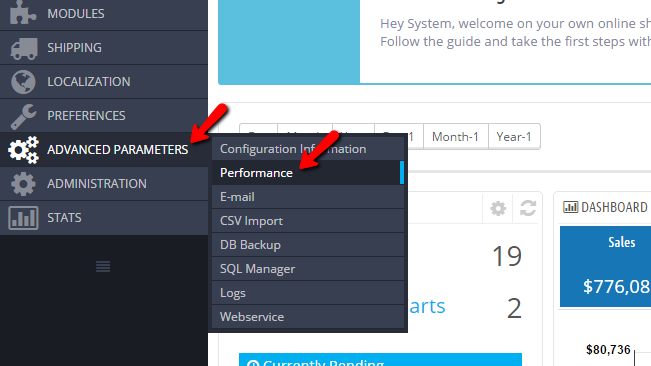651x366 pixels.
Task: Click the Stats bar chart icon
Action: [23, 218]
